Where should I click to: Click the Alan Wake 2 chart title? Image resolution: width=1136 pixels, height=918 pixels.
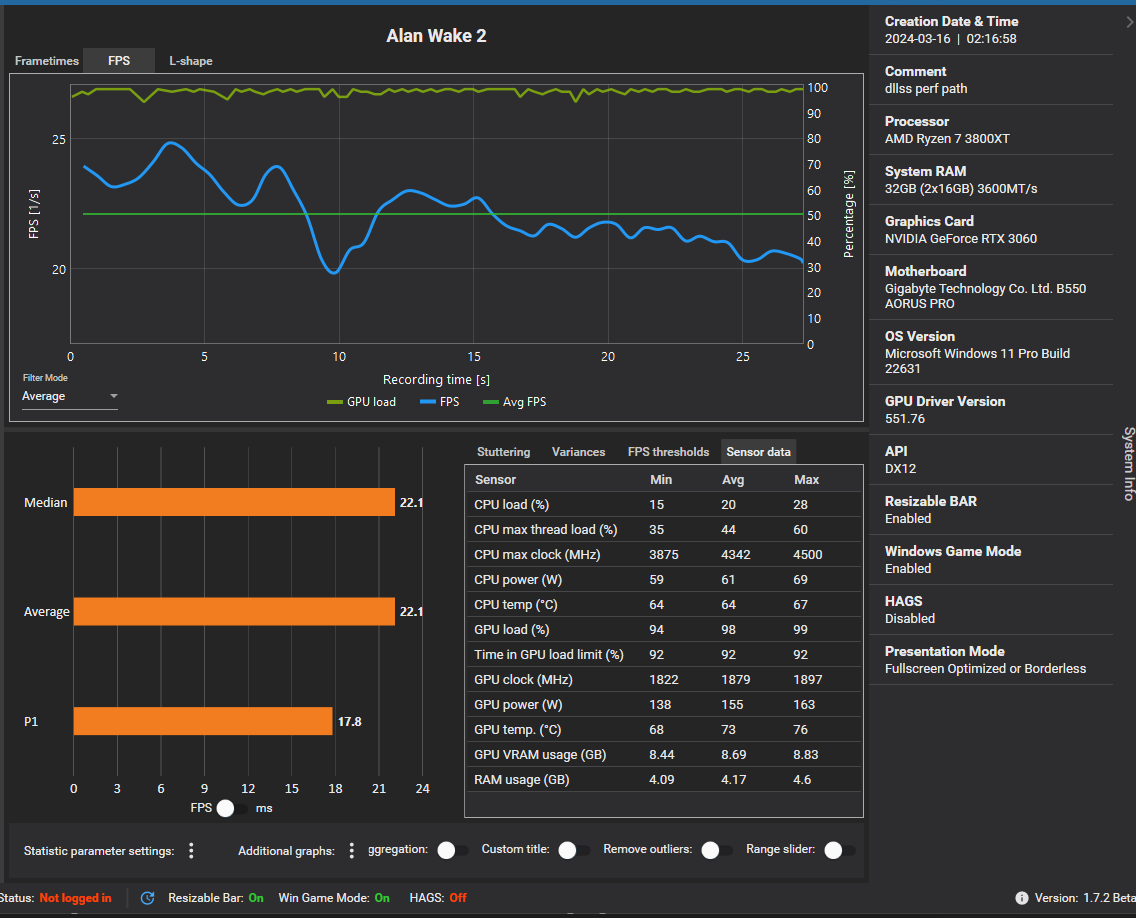(x=436, y=36)
